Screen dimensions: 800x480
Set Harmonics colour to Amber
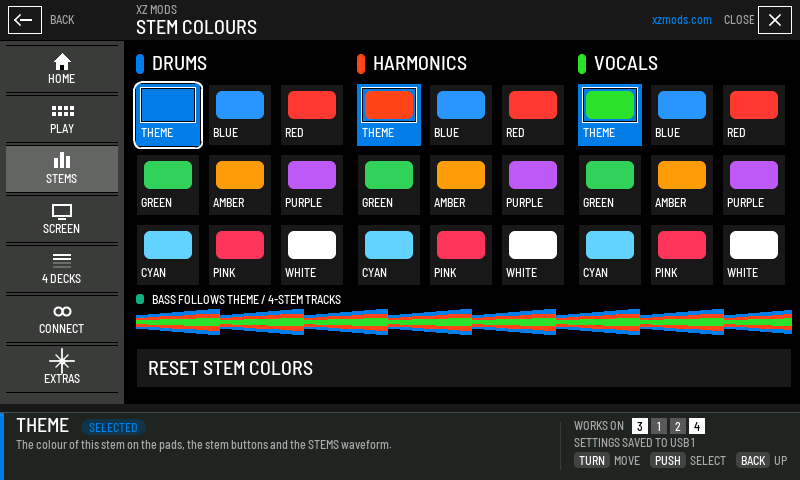point(461,185)
